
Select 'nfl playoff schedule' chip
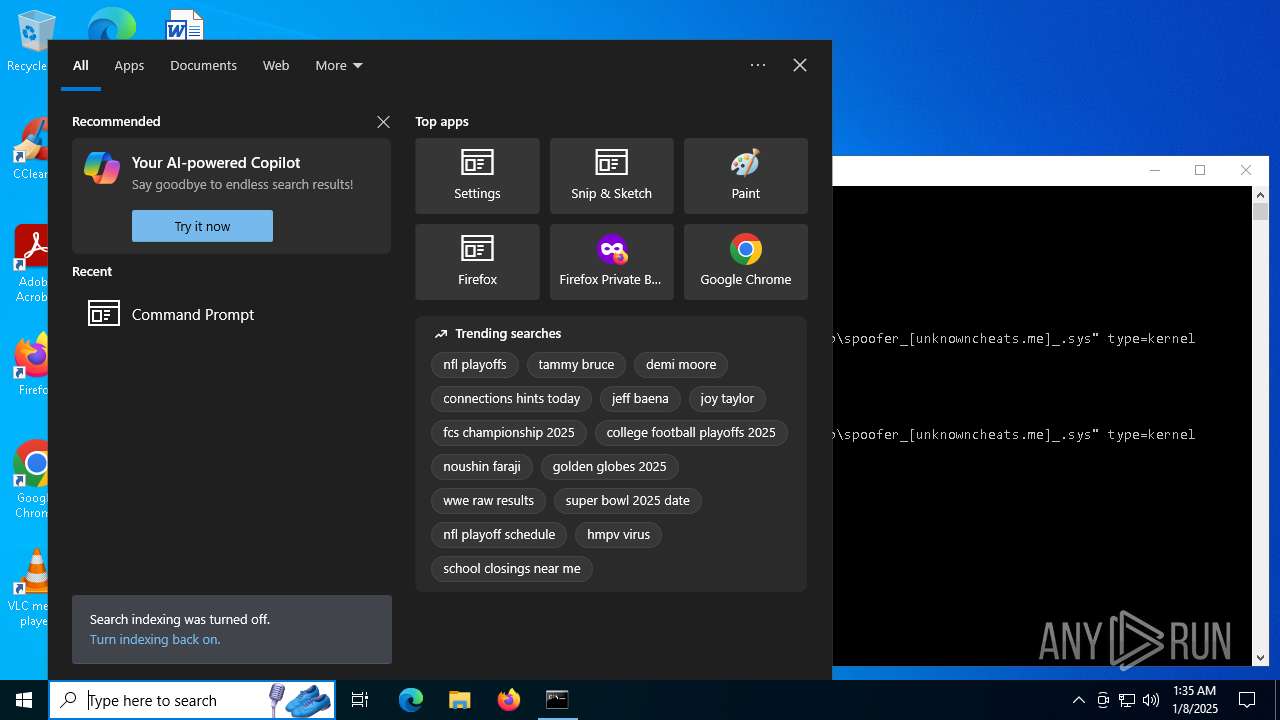tap(499, 535)
